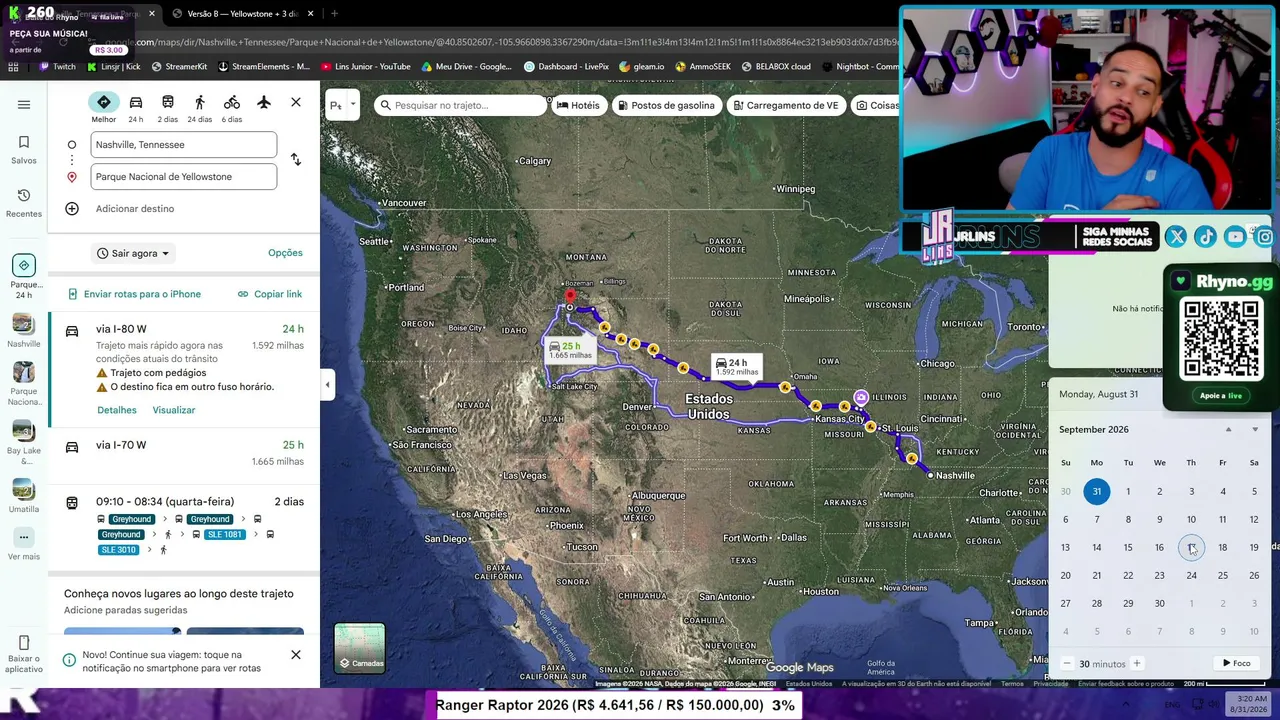The image size is (1280, 720).
Task: Select the 09:10 - 08:34 Greyhound transit route
Action: 184,525
